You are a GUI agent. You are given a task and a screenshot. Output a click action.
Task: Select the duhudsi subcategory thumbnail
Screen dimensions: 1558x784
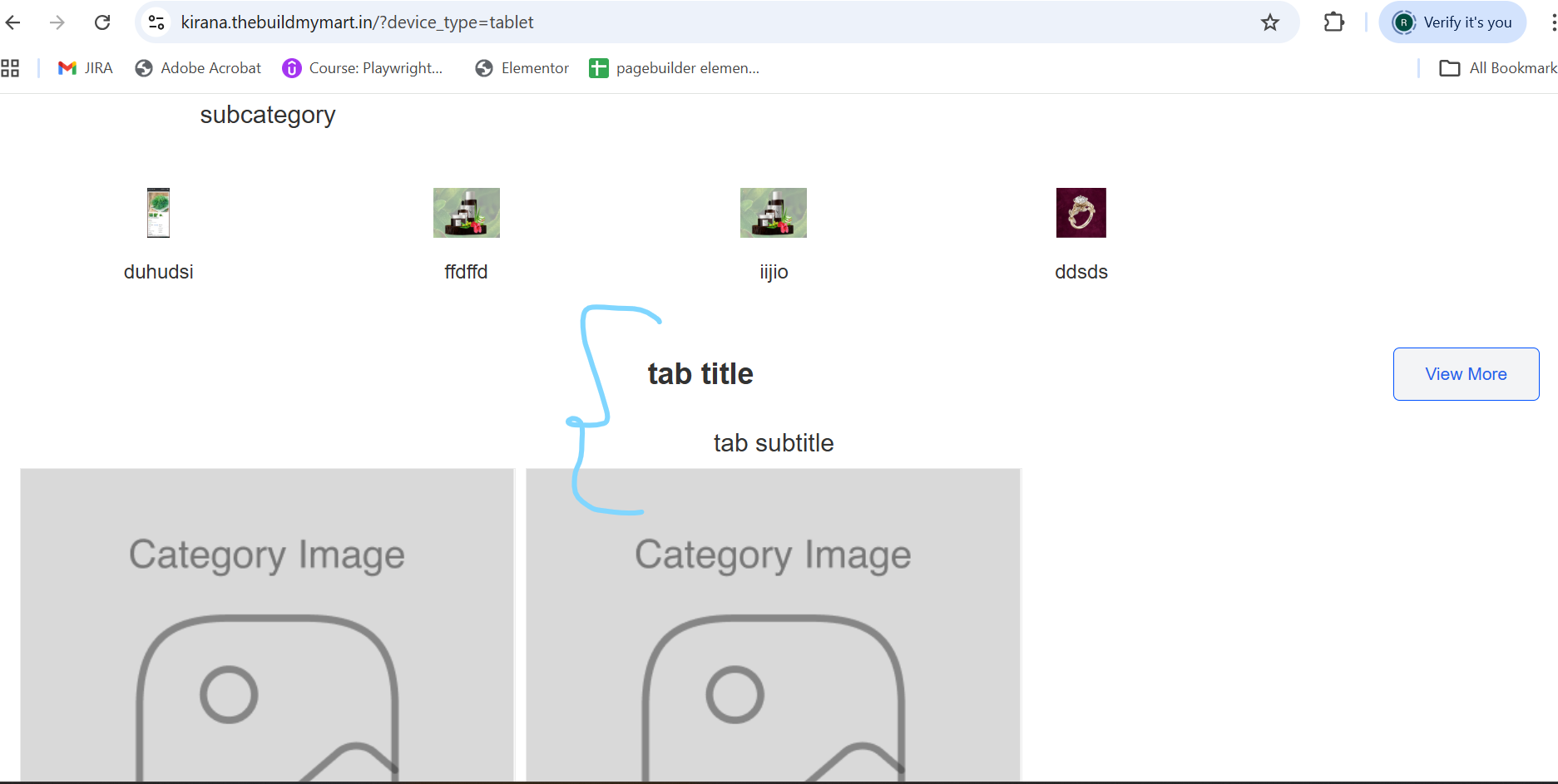point(158,213)
